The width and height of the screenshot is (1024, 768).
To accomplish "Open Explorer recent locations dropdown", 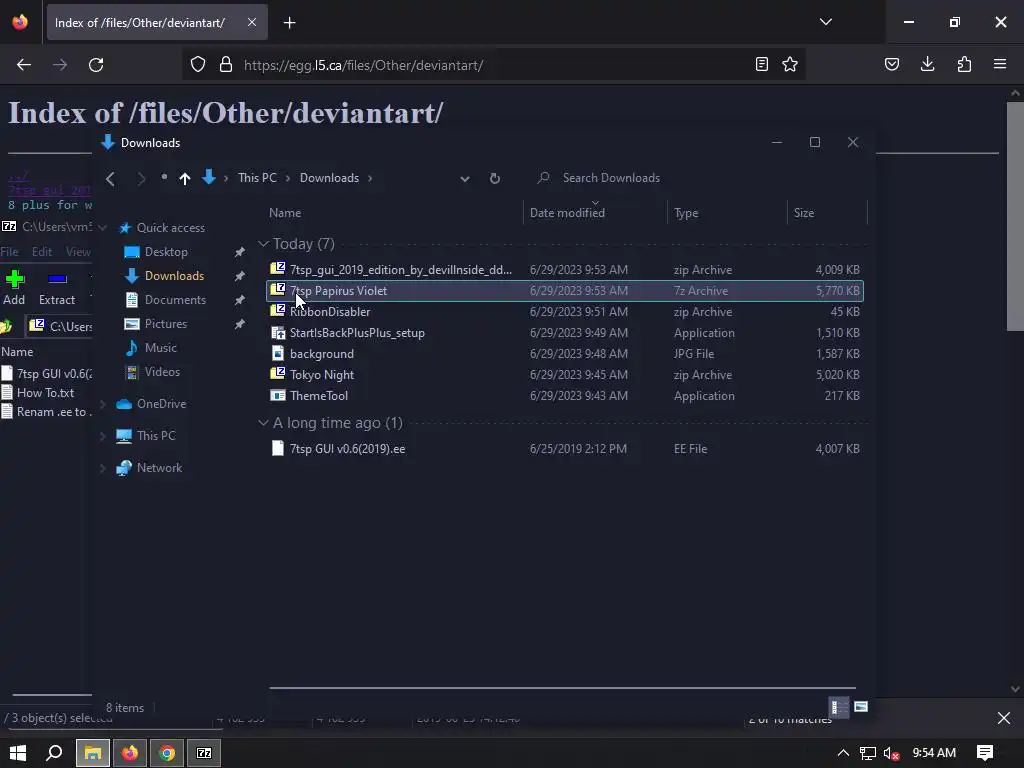I will pos(164,177).
